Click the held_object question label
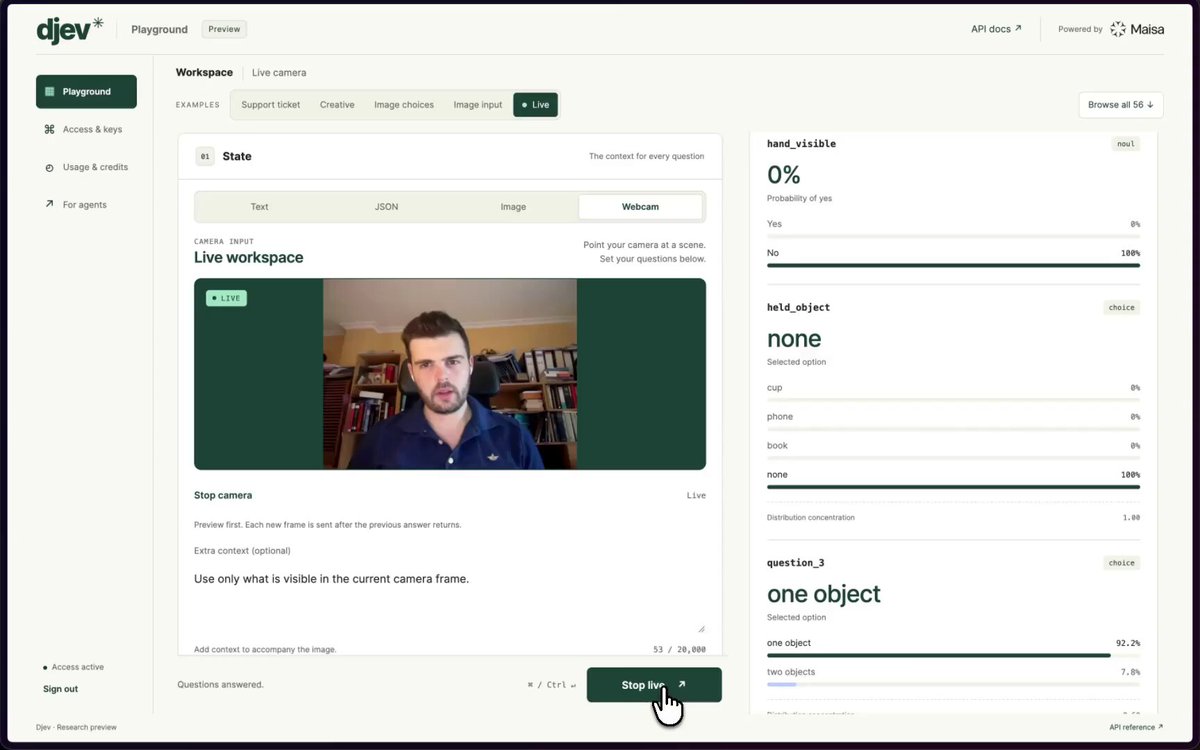Screen dimensions: 1200x750 [x=798, y=308]
